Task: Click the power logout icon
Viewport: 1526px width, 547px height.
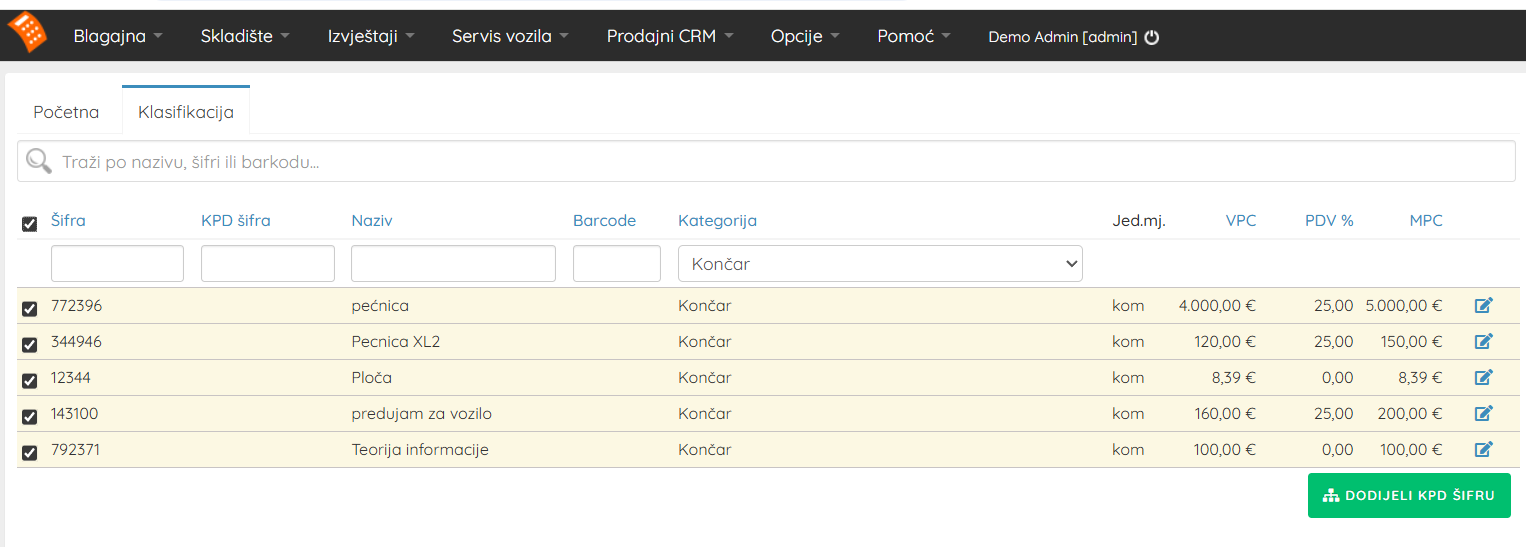Action: (x=1152, y=37)
